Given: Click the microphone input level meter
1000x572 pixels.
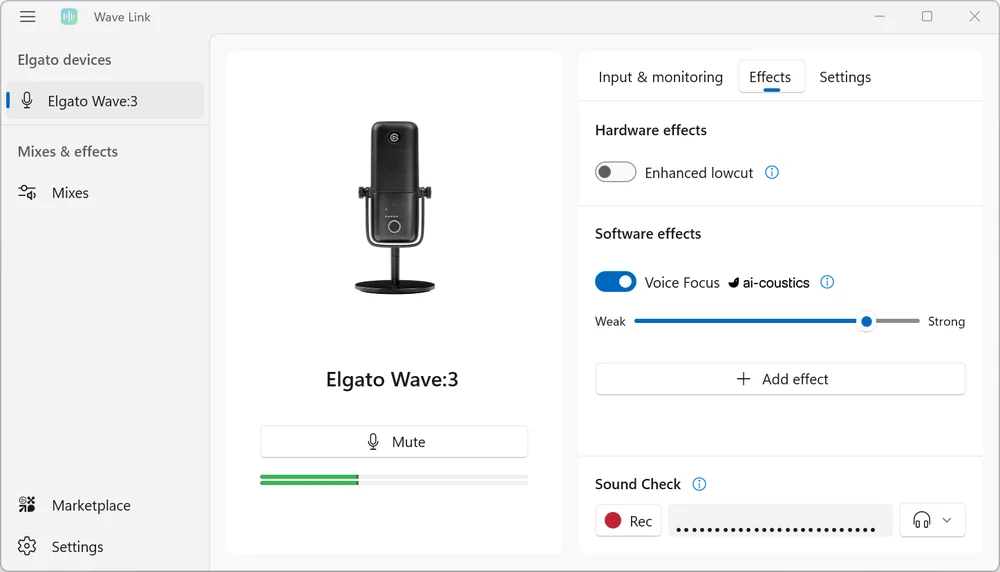Looking at the screenshot, I should pyautogui.click(x=393, y=480).
